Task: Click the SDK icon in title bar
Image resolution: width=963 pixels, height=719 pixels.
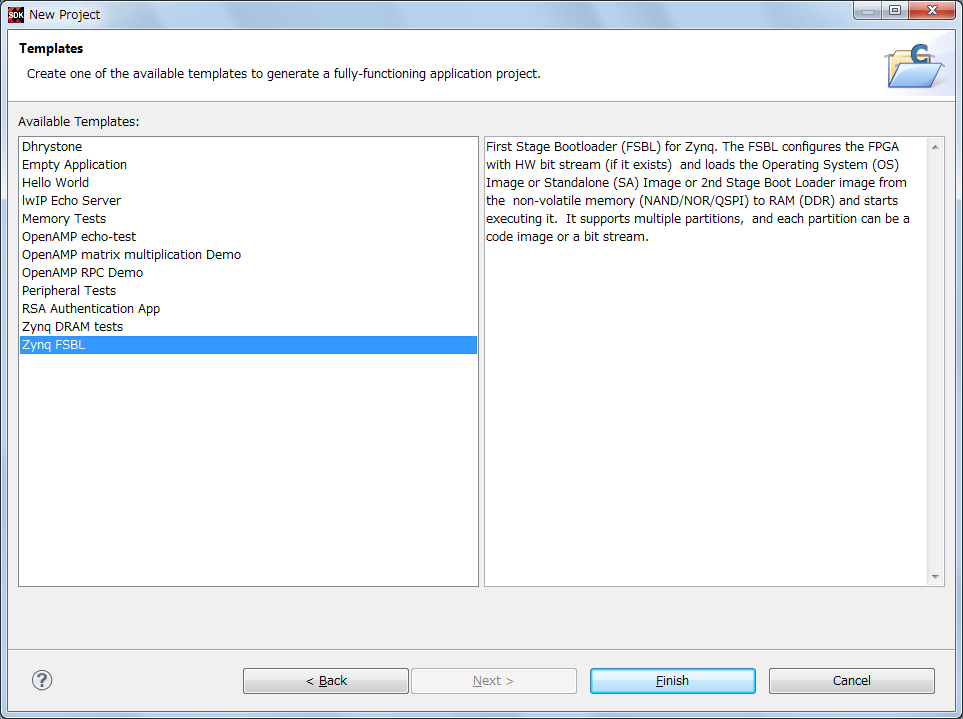Action: pos(15,14)
